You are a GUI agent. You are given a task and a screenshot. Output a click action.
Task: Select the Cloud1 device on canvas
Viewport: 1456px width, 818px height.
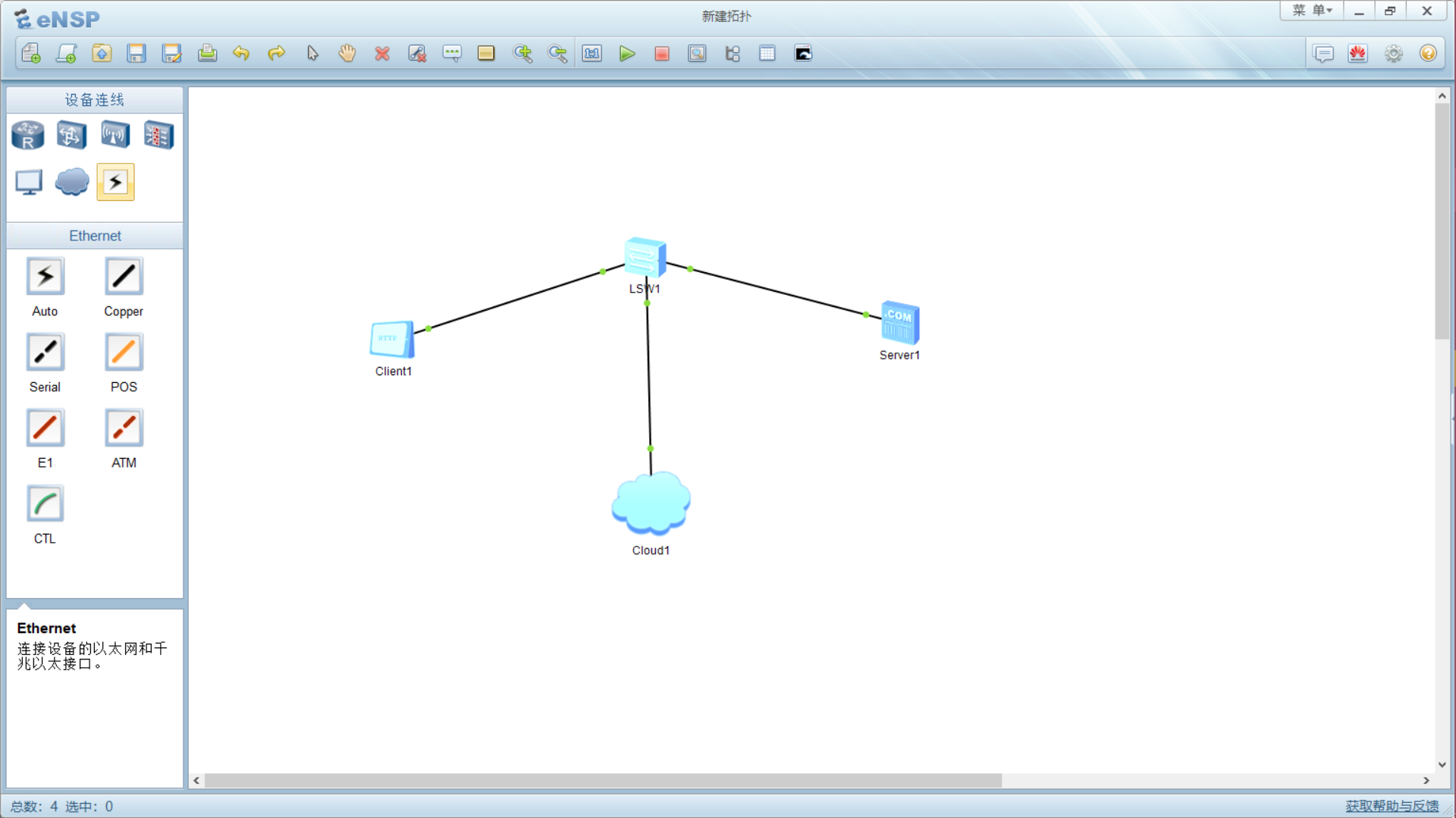pos(651,503)
